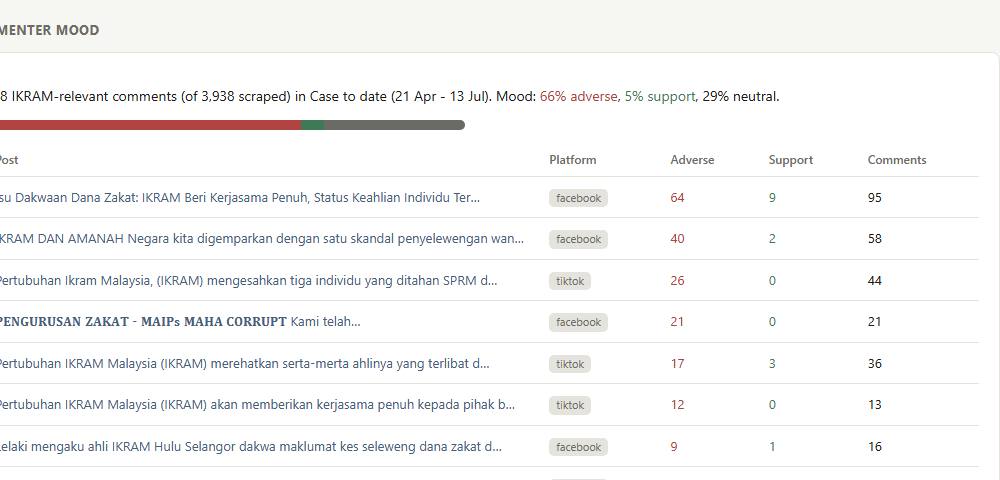Image resolution: width=1000 pixels, height=480 pixels.
Task: Click the Comments column header
Action: click(x=897, y=160)
